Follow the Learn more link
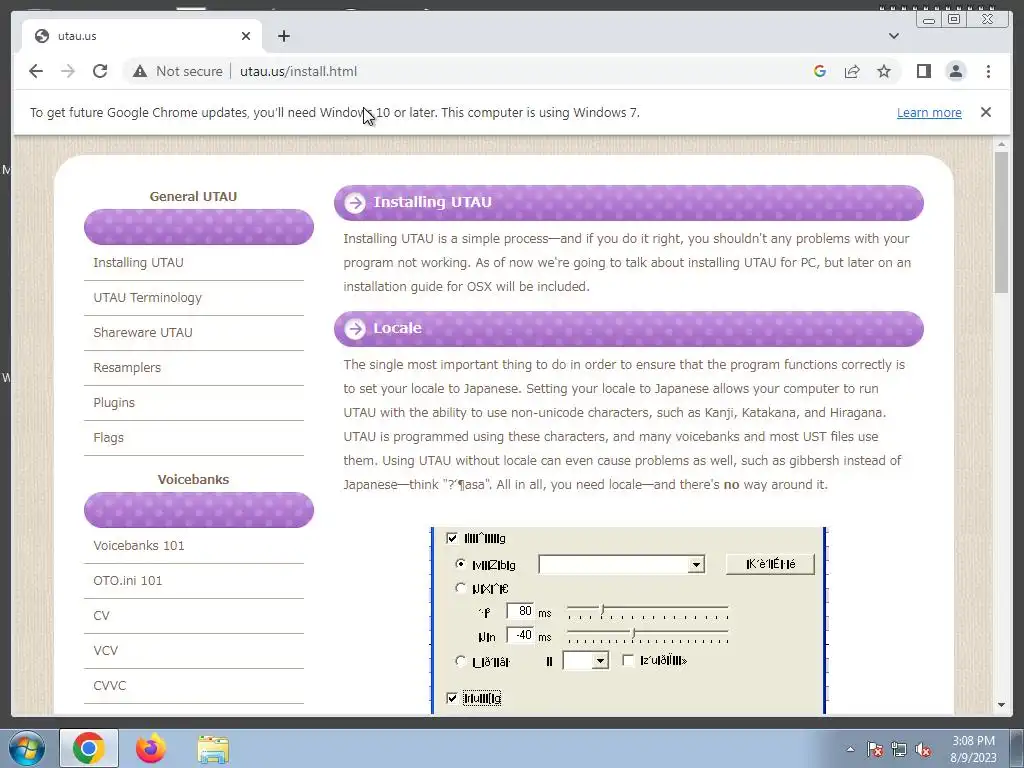 929,112
